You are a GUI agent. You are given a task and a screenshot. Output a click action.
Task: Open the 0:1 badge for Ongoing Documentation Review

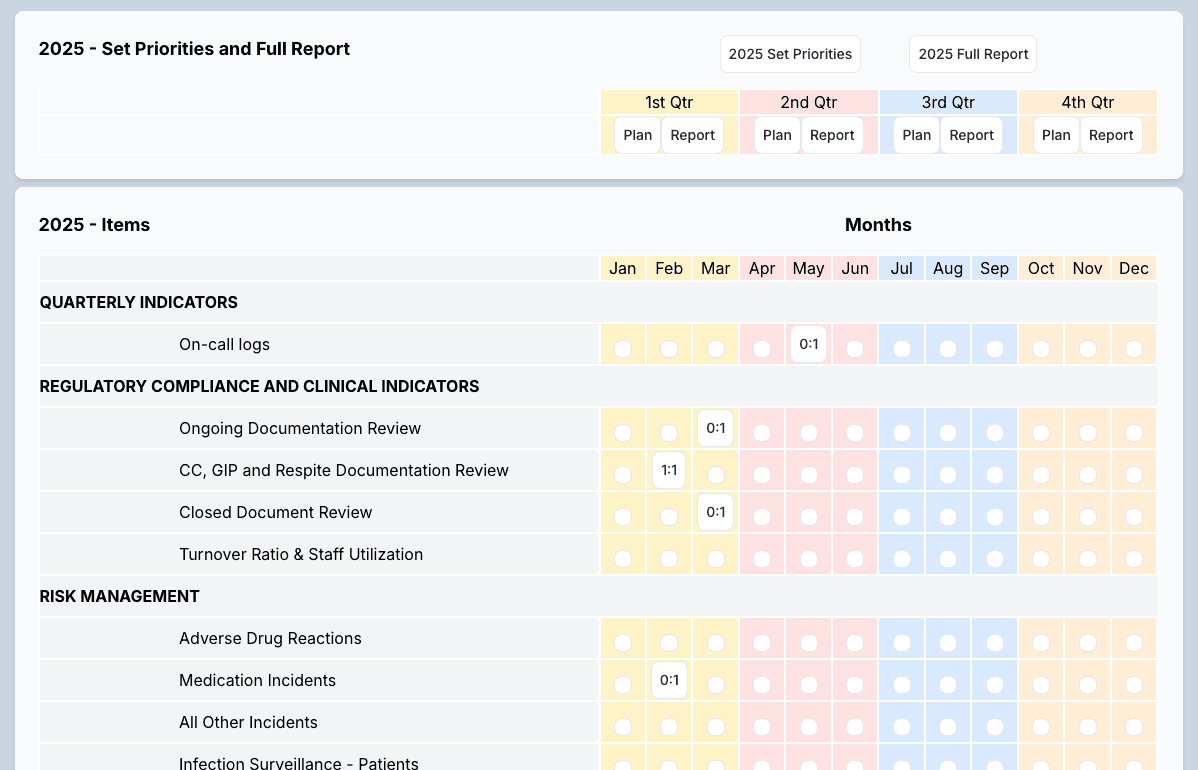click(x=715, y=428)
